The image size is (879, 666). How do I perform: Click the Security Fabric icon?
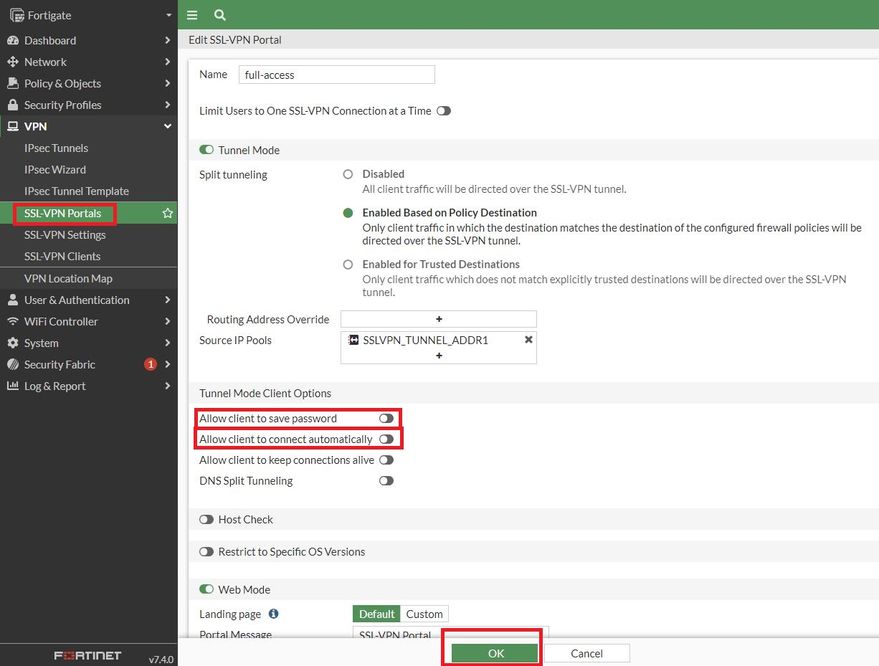[13, 364]
